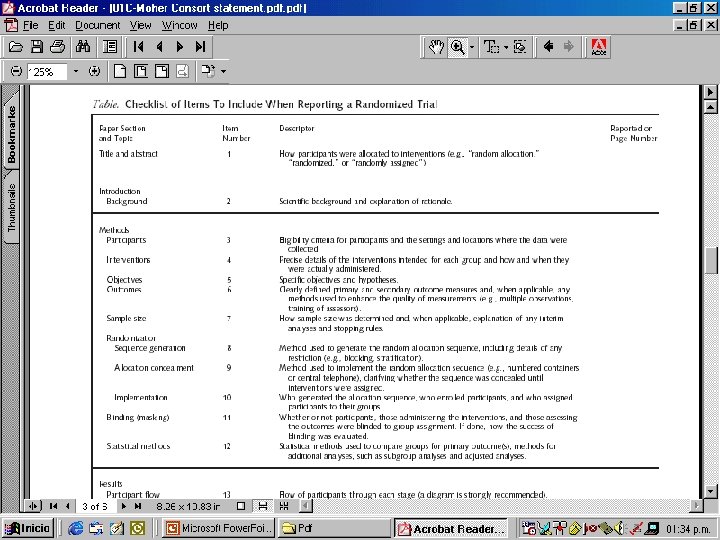
Task: Switch to the Bookmarks tab
Action: pos(11,133)
